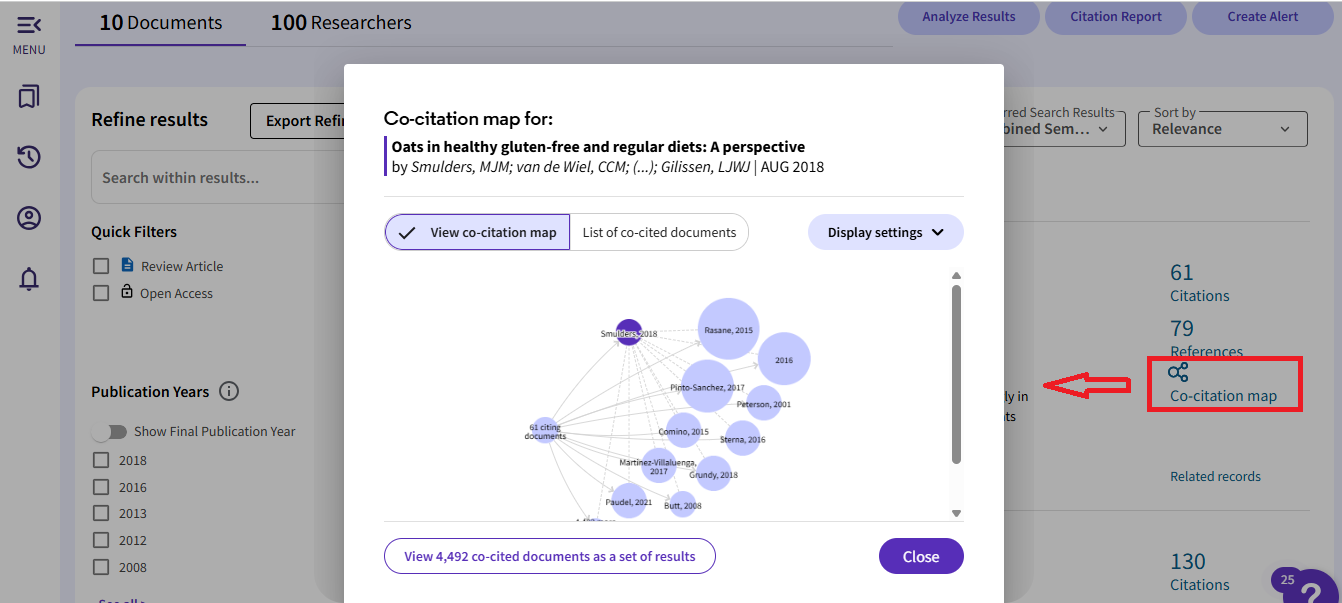1342x603 pixels.
Task: Switch to the 100 Researchers tab
Action: 341,22
